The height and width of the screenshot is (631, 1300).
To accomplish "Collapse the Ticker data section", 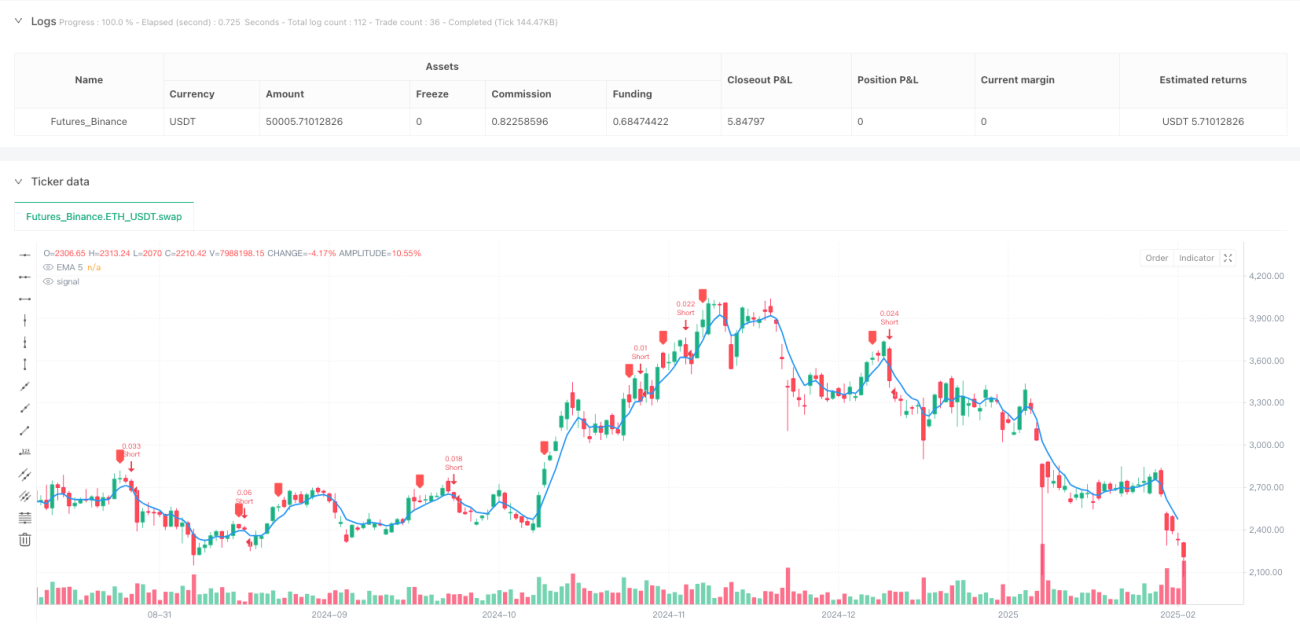I will click(x=18, y=181).
